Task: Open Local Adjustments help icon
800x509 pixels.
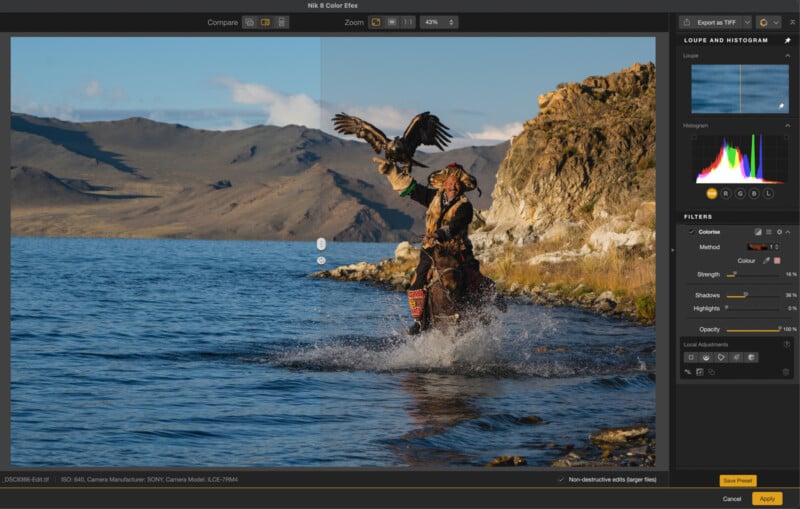Action: [x=787, y=344]
